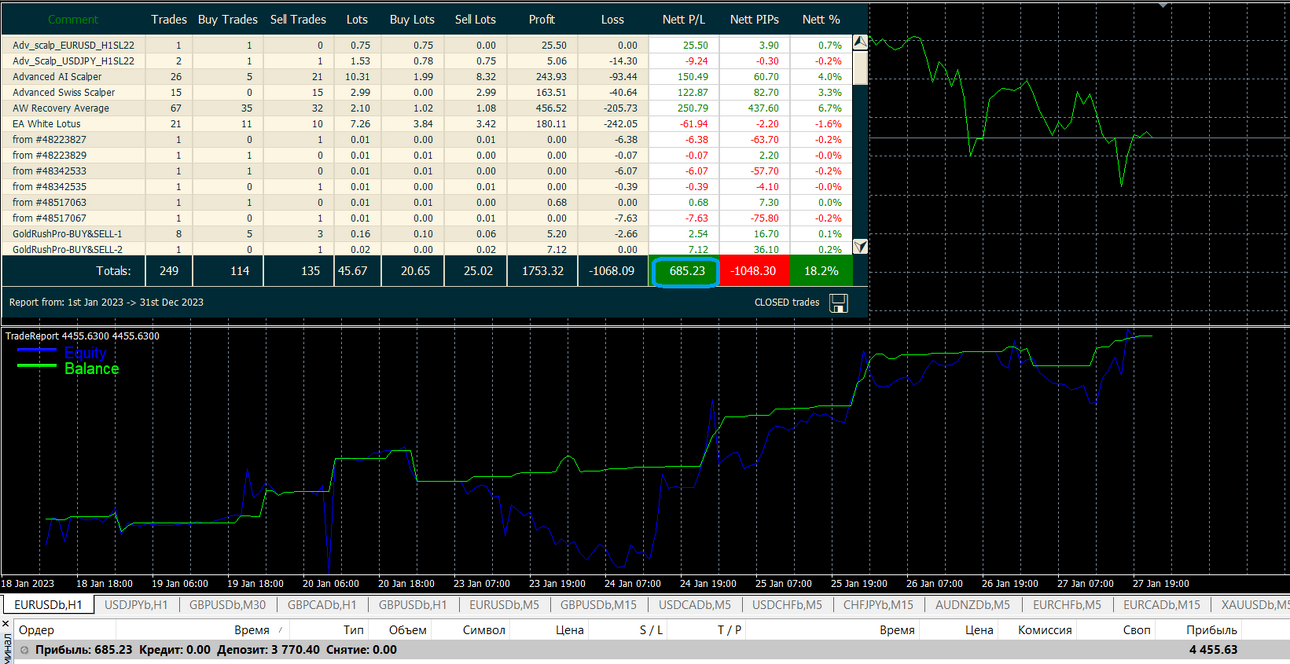This screenshot has height=664, width=1290.
Task: Toggle the CLOSED trades mode button
Action: (x=787, y=302)
